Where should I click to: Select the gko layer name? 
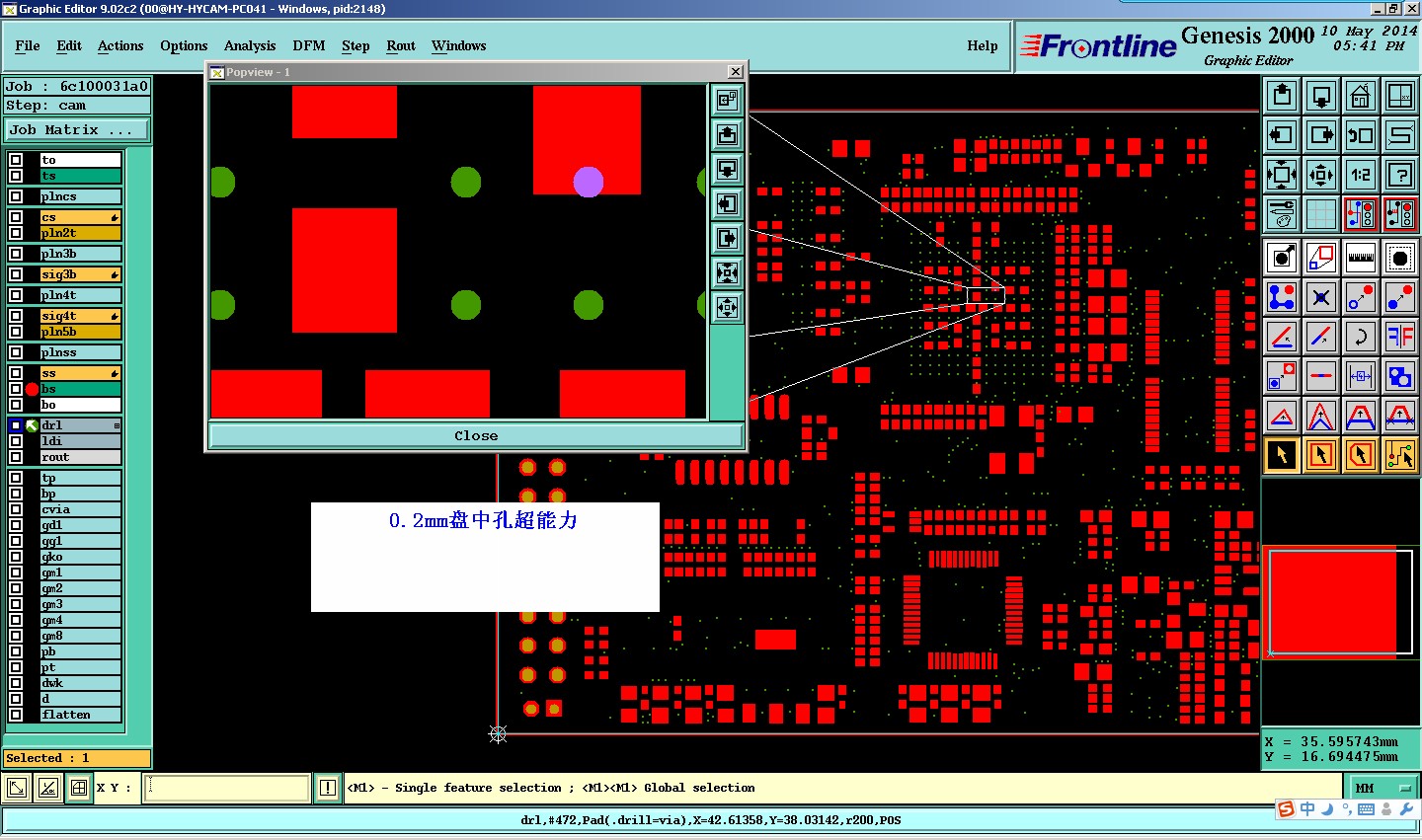pyautogui.click(x=80, y=557)
